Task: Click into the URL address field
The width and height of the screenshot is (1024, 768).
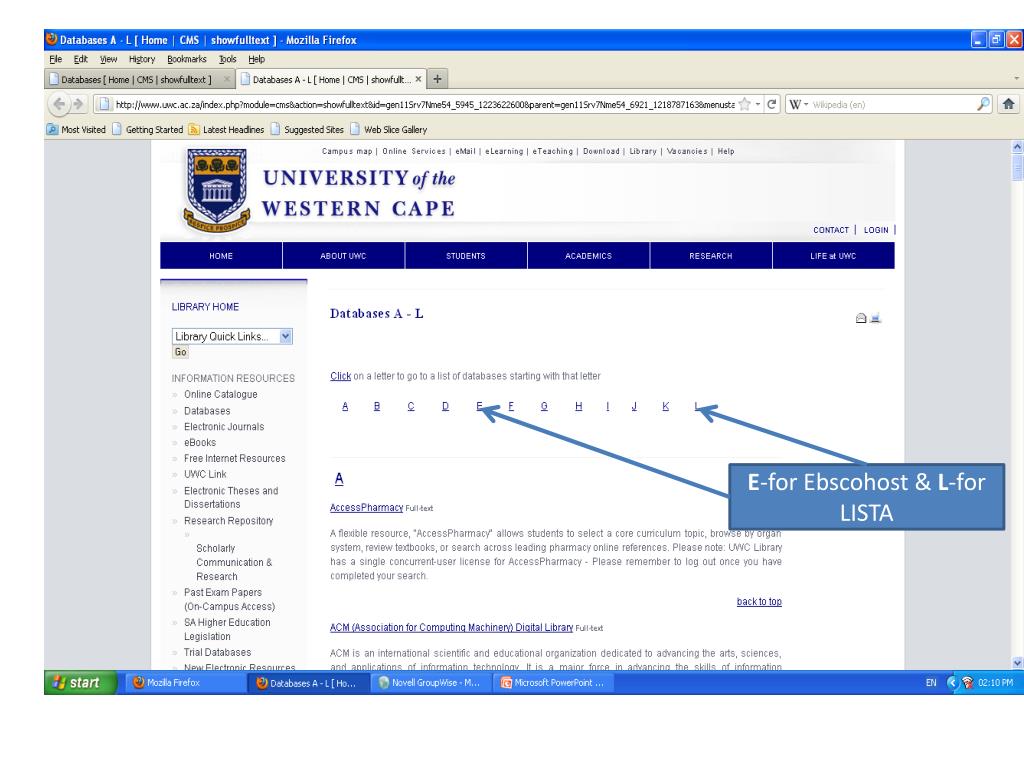Action: click(424, 104)
